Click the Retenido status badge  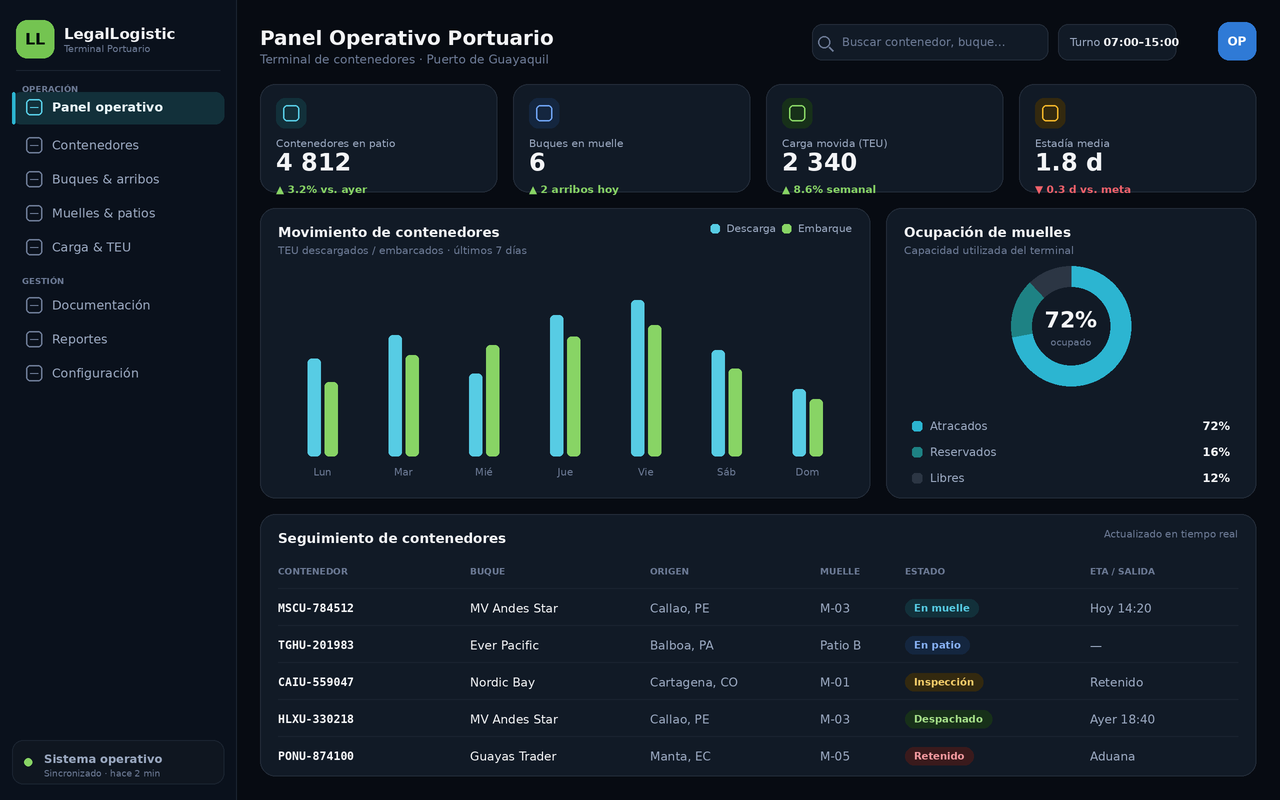939,756
